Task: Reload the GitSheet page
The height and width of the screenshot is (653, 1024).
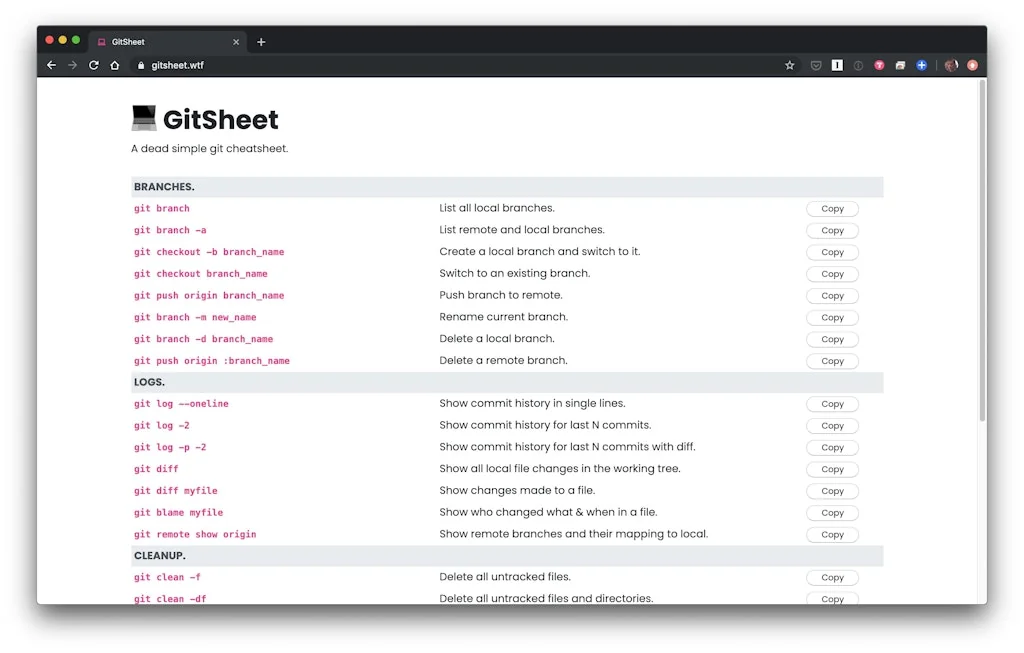Action: [x=93, y=64]
